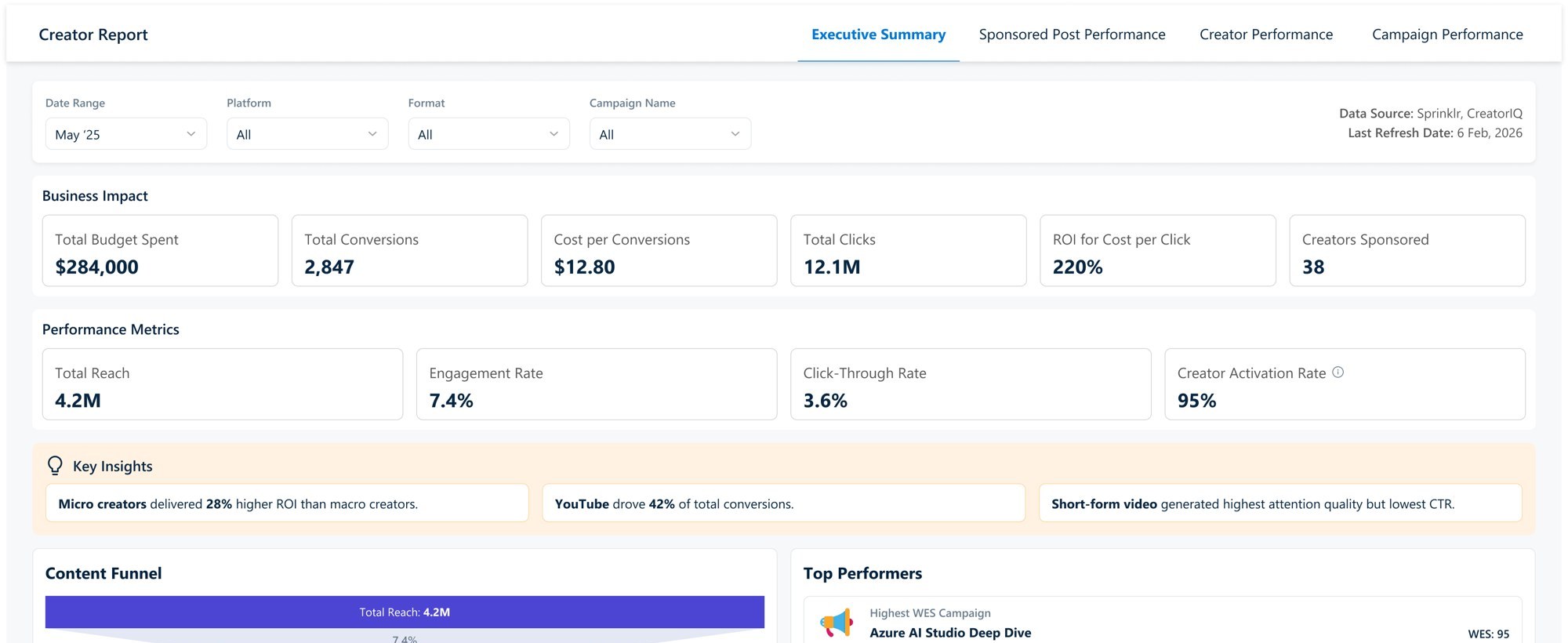Click the Micro creators insight card

[287, 503]
